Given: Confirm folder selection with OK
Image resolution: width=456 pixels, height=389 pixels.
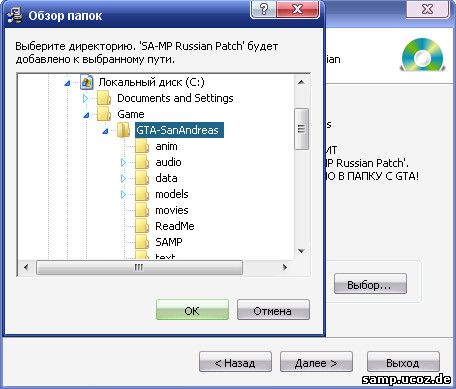Looking at the screenshot, I should pyautogui.click(x=192, y=310).
